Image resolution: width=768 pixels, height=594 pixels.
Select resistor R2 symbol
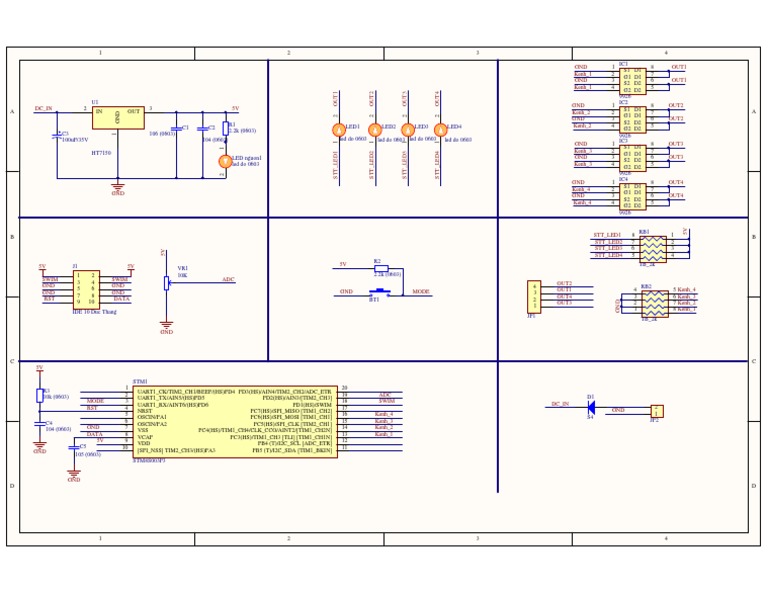pyautogui.click(x=381, y=268)
